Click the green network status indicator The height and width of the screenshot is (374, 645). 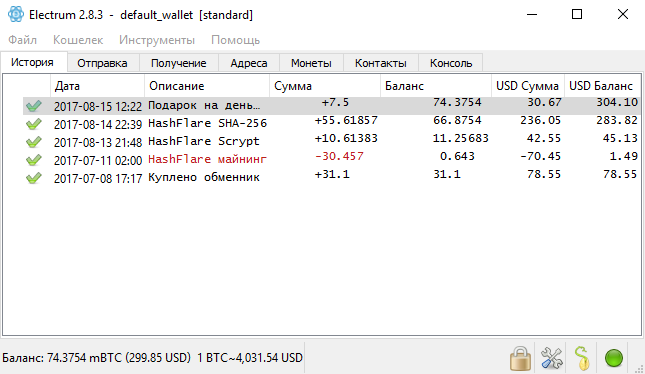pos(614,358)
